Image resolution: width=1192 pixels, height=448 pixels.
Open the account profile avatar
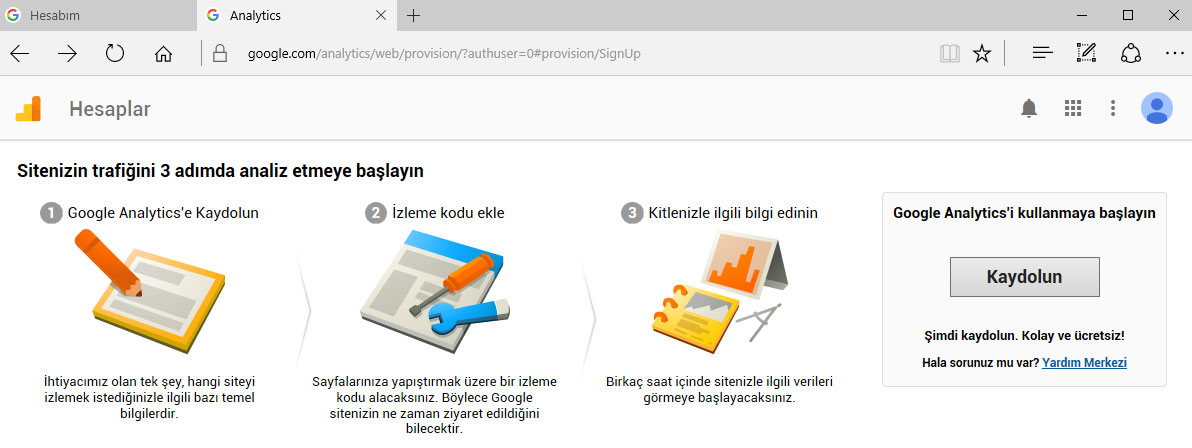1156,109
